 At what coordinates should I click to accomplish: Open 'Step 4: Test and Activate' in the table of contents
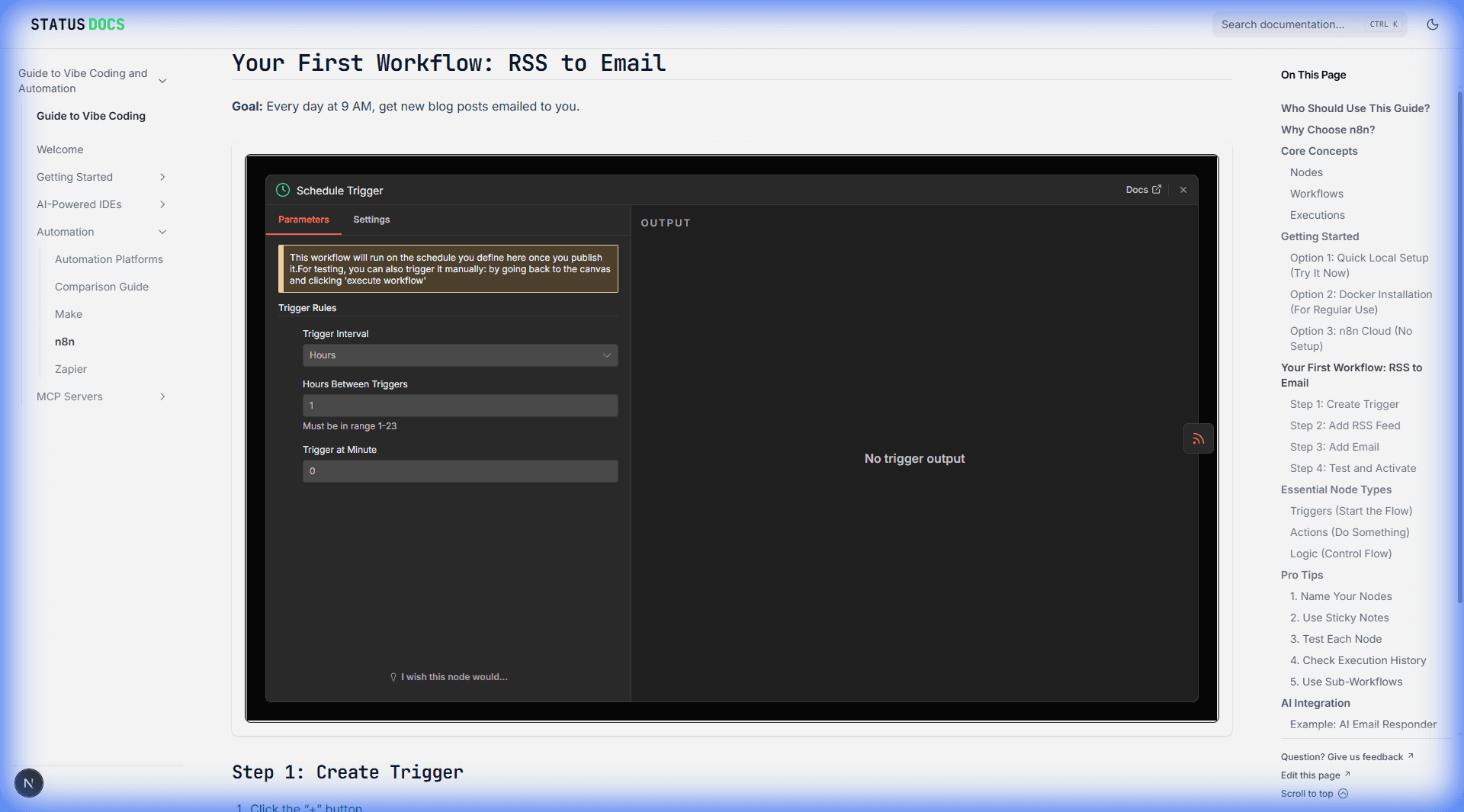pyautogui.click(x=1353, y=468)
